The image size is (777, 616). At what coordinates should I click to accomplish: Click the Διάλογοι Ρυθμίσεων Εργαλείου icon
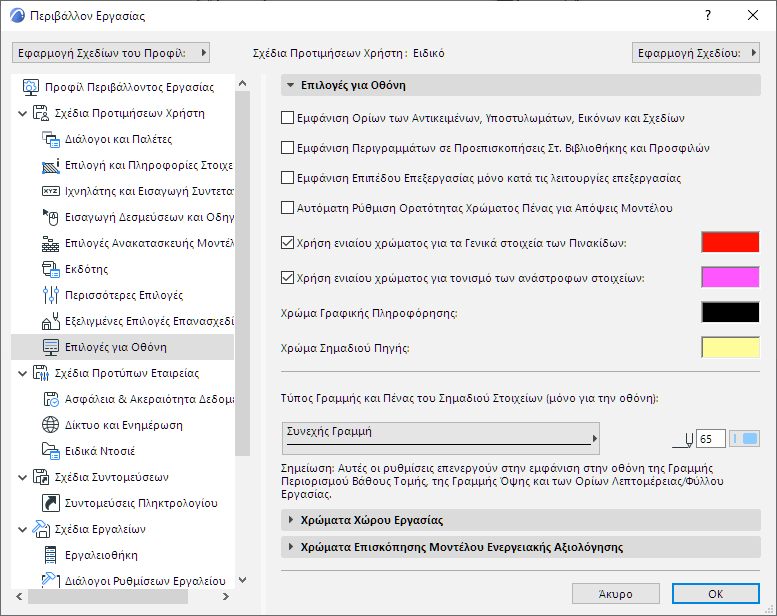tap(51, 581)
